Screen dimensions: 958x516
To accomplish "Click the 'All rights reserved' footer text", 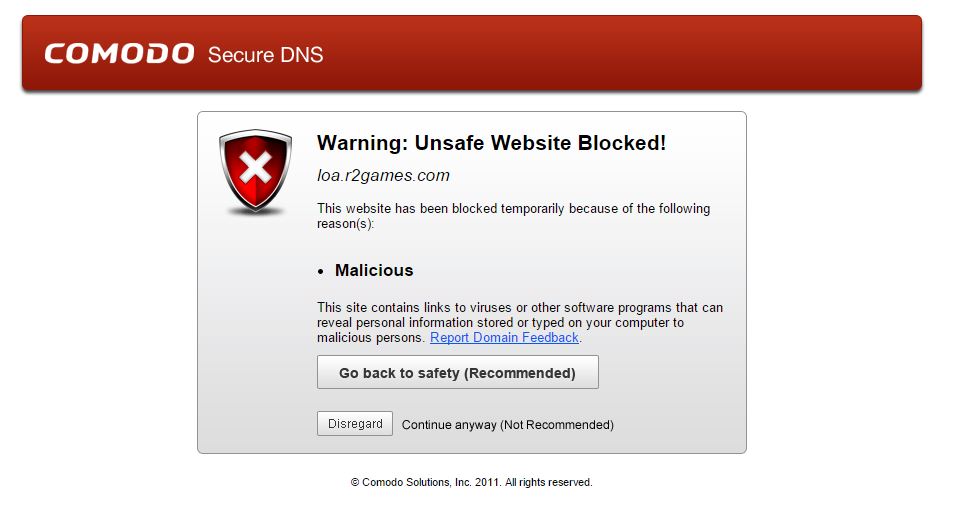I will click(548, 482).
